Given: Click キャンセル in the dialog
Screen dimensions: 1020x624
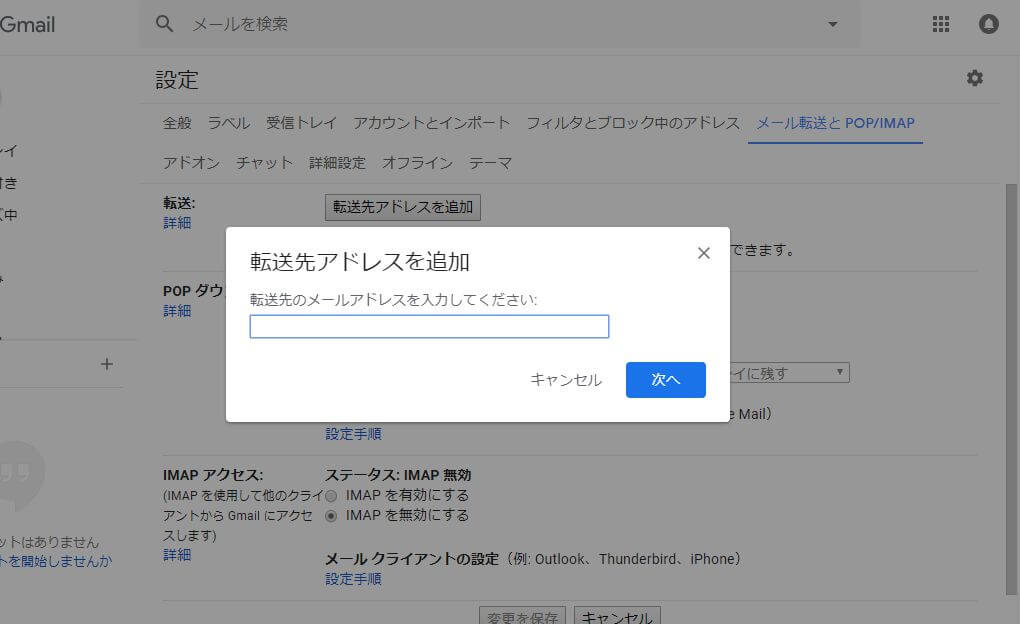Looking at the screenshot, I should click(566, 380).
